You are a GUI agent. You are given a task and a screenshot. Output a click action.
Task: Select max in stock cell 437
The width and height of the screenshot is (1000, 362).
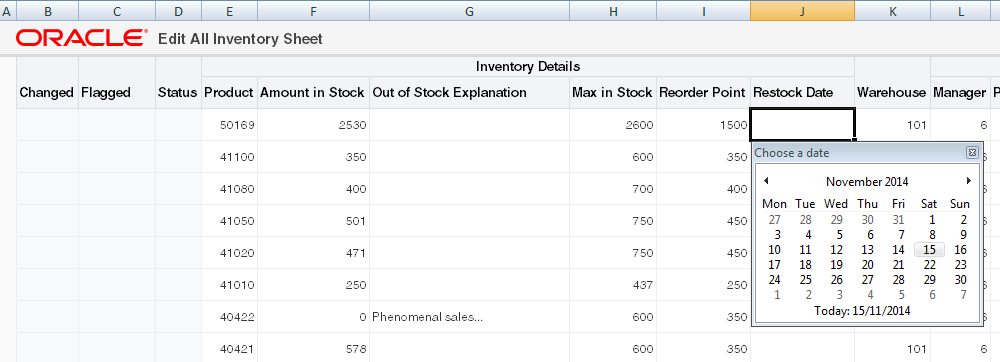point(613,285)
